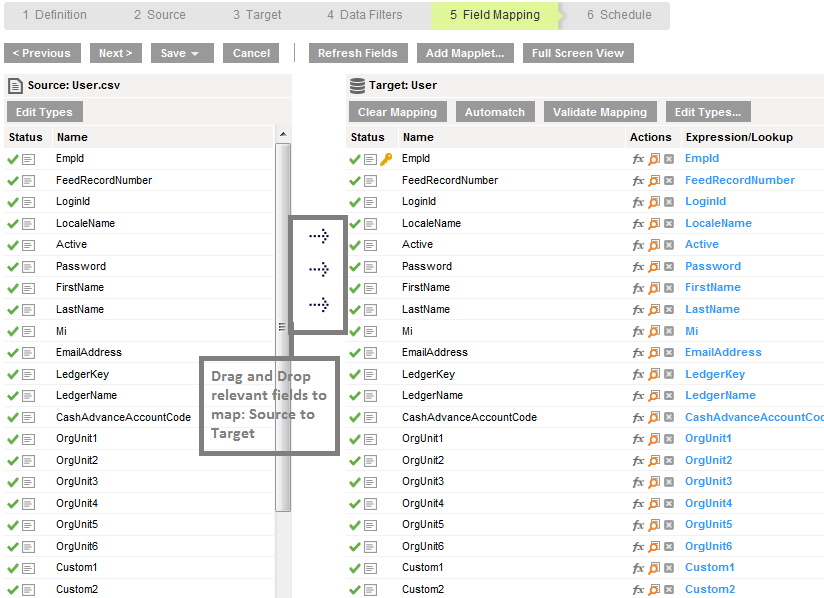Viewport: 824px width, 598px height.
Task: Open the Save dropdown button
Action: [182, 53]
